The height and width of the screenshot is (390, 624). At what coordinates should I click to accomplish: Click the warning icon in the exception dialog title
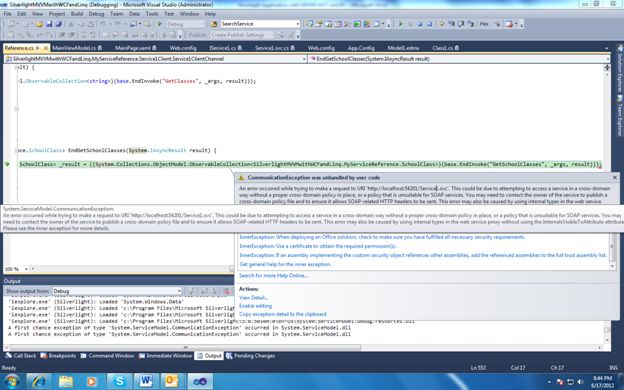(241, 178)
